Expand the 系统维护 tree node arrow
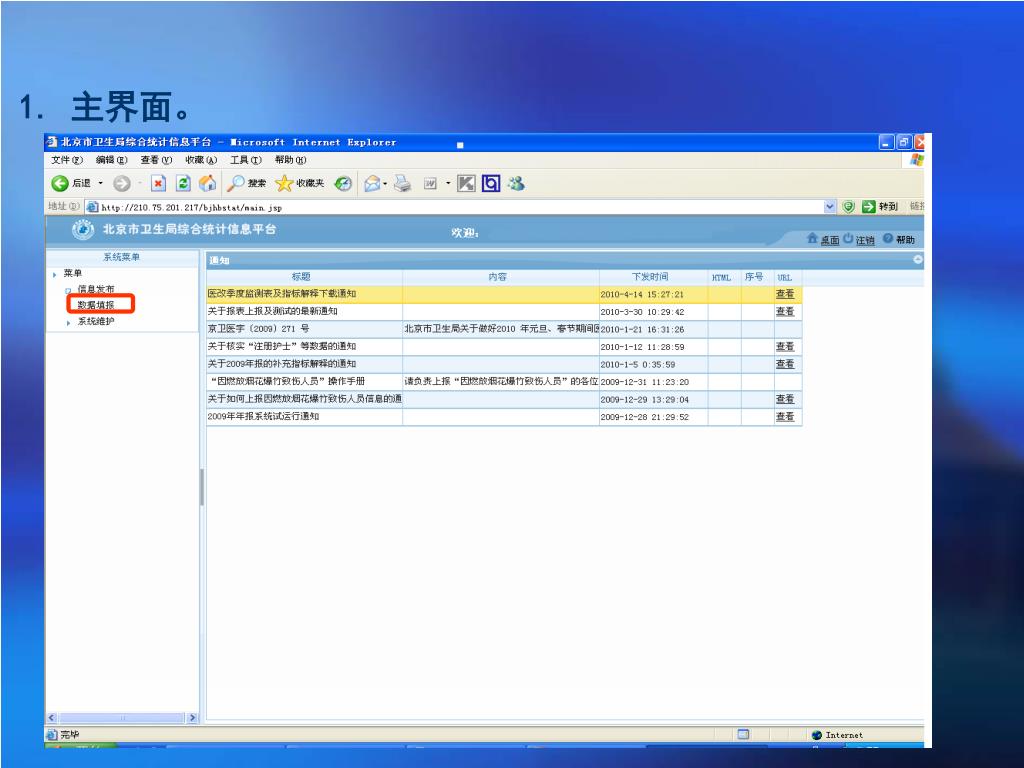 coord(69,322)
